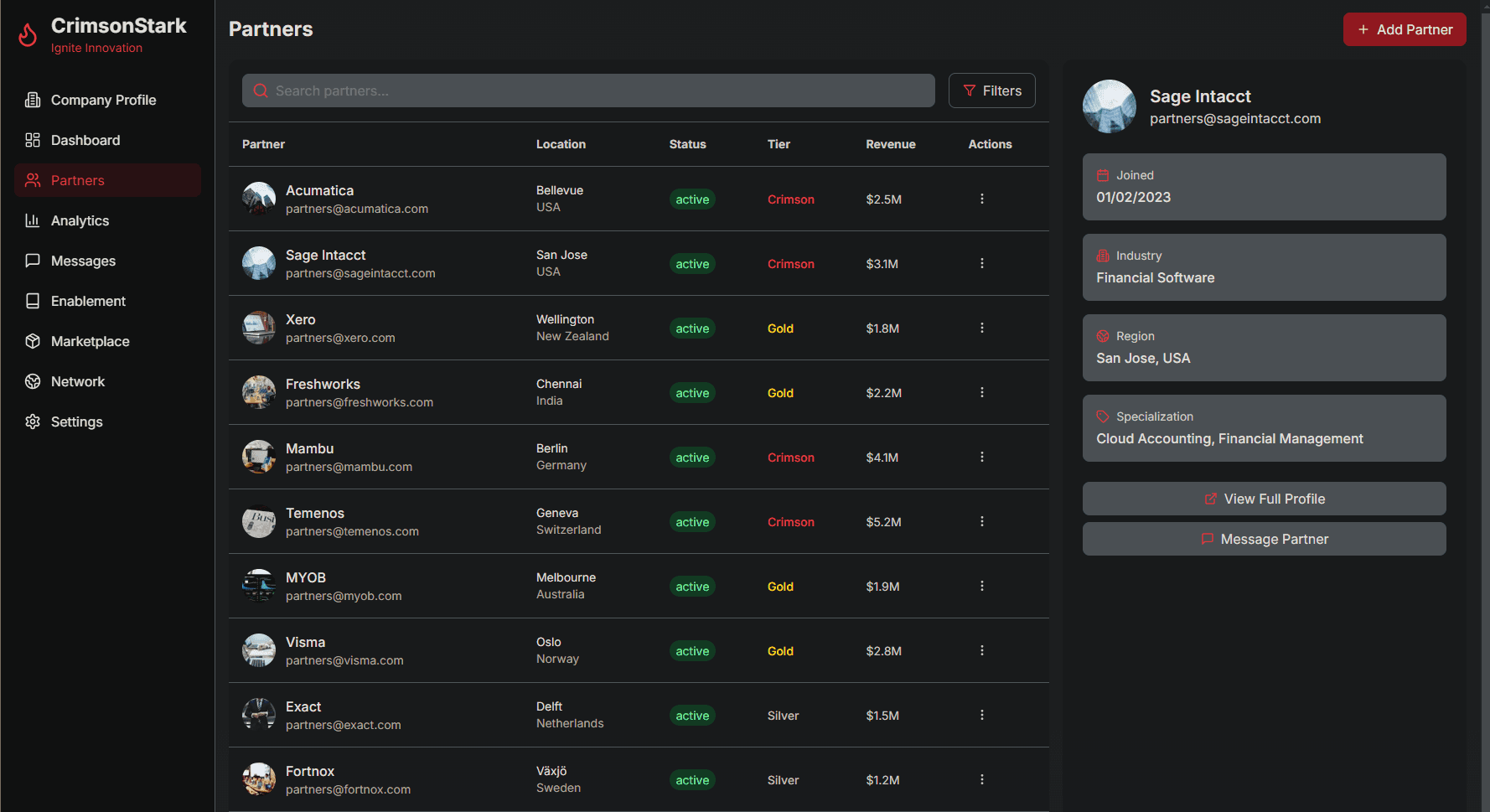
Task: Click Sage Intacct's large profile avatar
Action: 1110,106
